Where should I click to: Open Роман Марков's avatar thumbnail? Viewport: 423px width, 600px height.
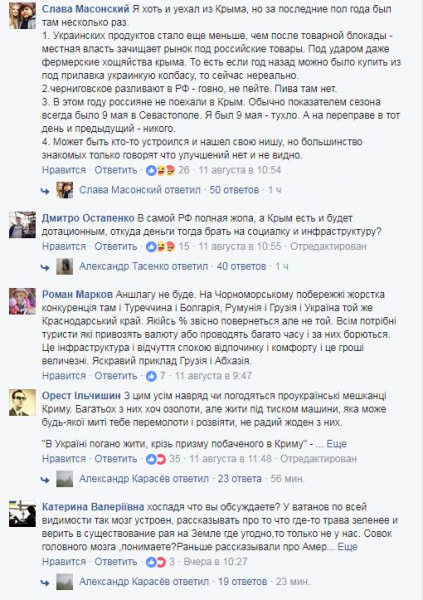[x=23, y=301]
